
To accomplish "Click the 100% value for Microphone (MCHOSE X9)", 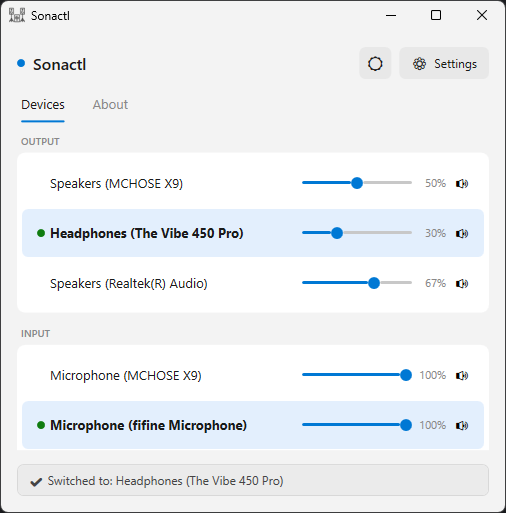I will coord(433,375).
